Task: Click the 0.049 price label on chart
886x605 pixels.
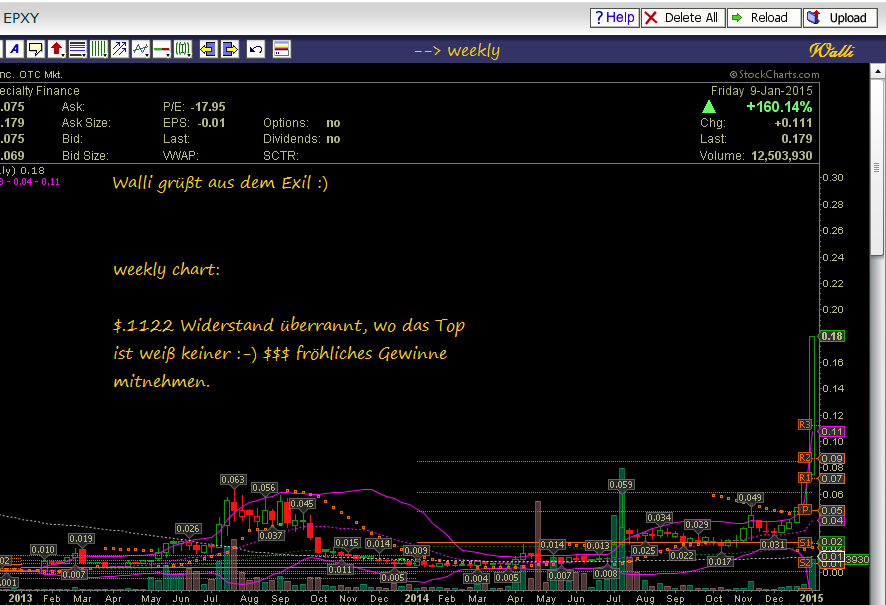Action: click(750, 498)
